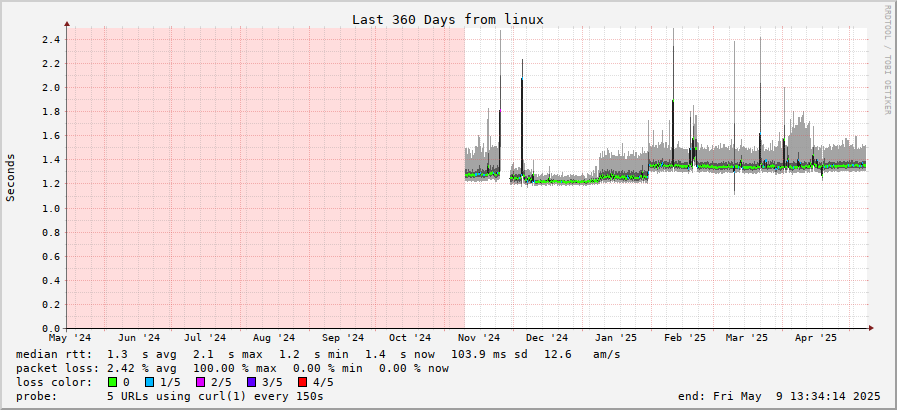
Task: Click the x-axis arrowhead at right of graph
Action: (871, 328)
